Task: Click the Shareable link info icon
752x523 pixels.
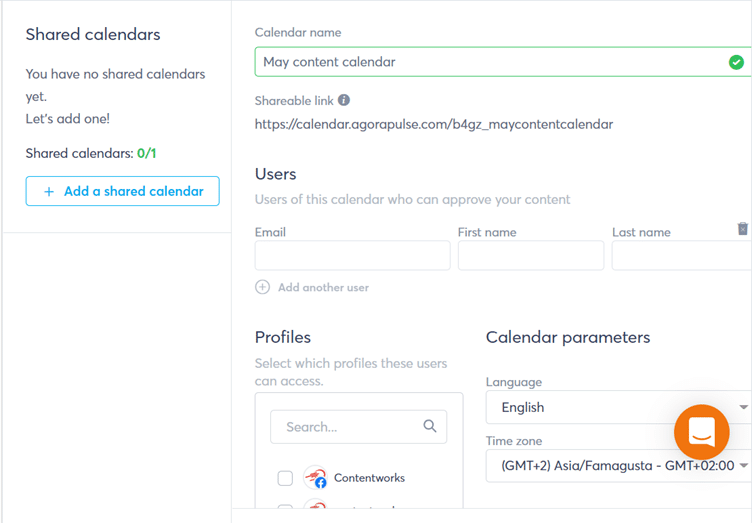Action: click(x=344, y=100)
